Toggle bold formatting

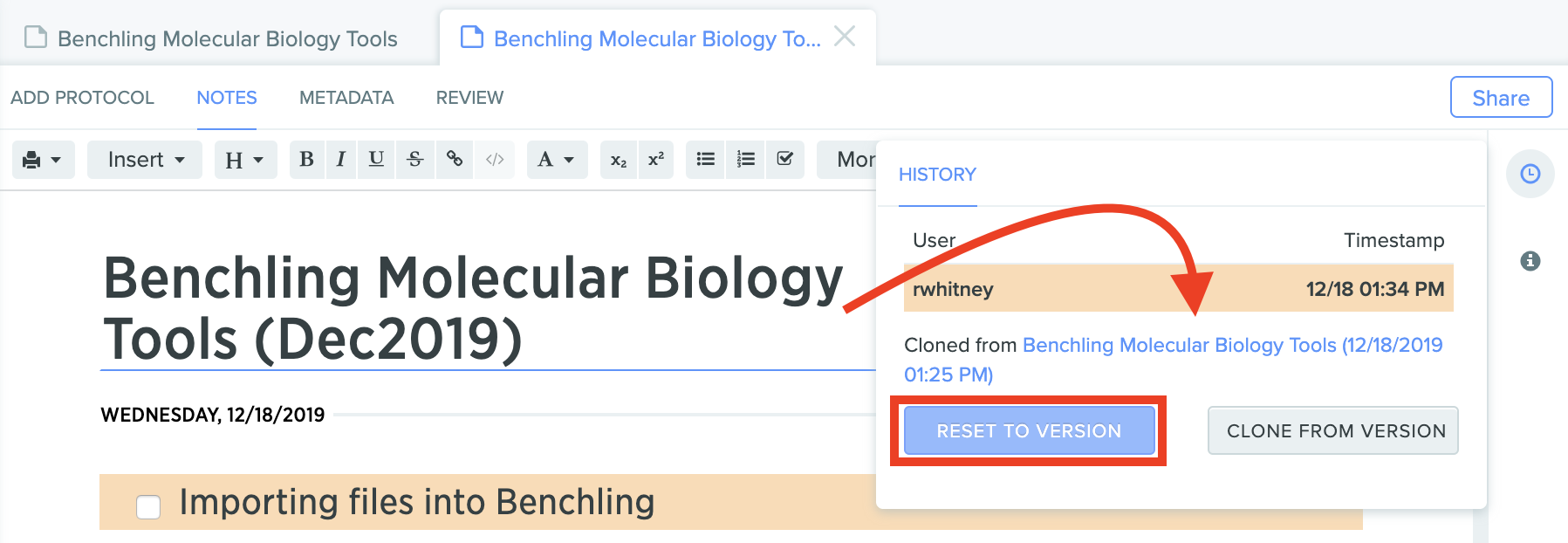(x=306, y=160)
